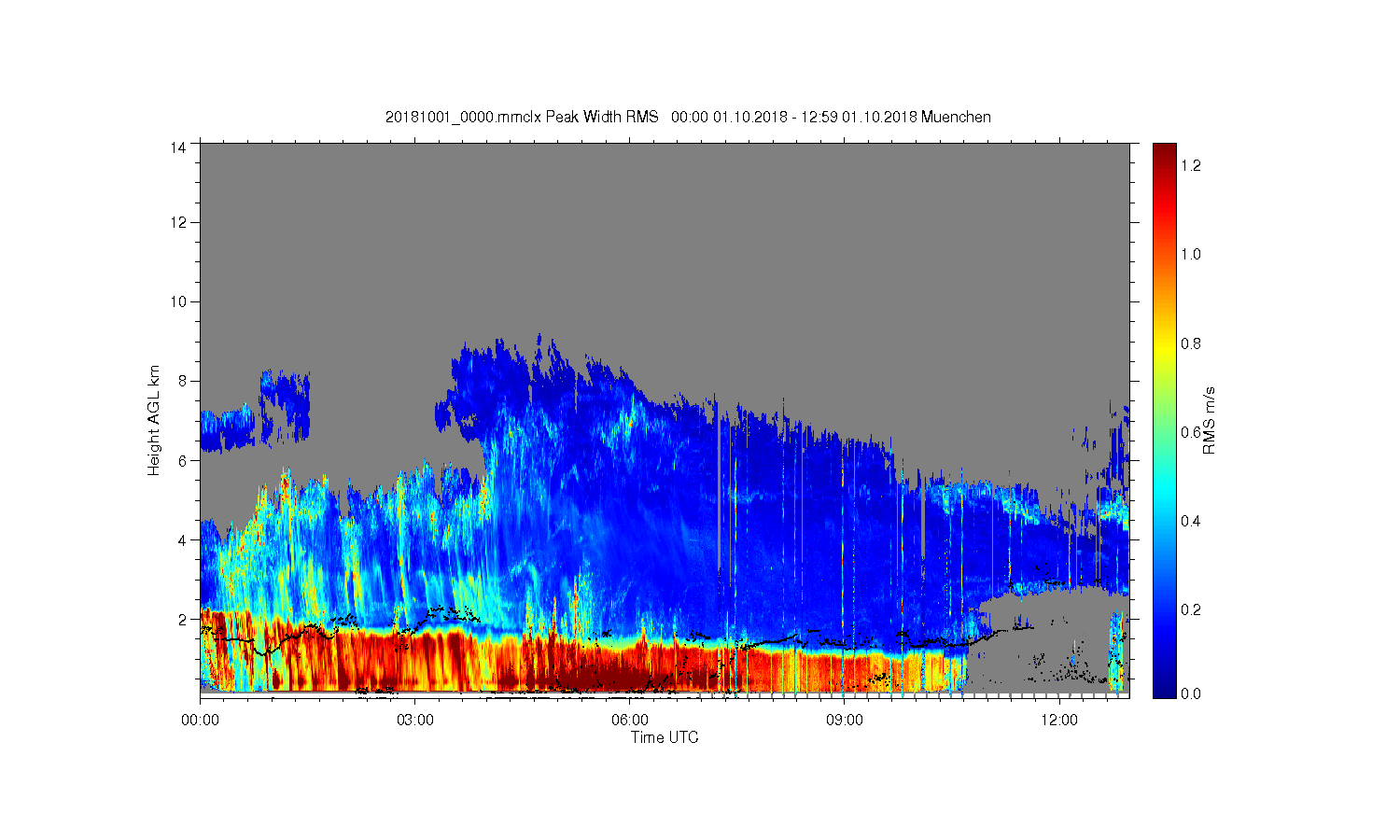Click the height tick label 2
The image size is (1400, 840).
(x=181, y=619)
